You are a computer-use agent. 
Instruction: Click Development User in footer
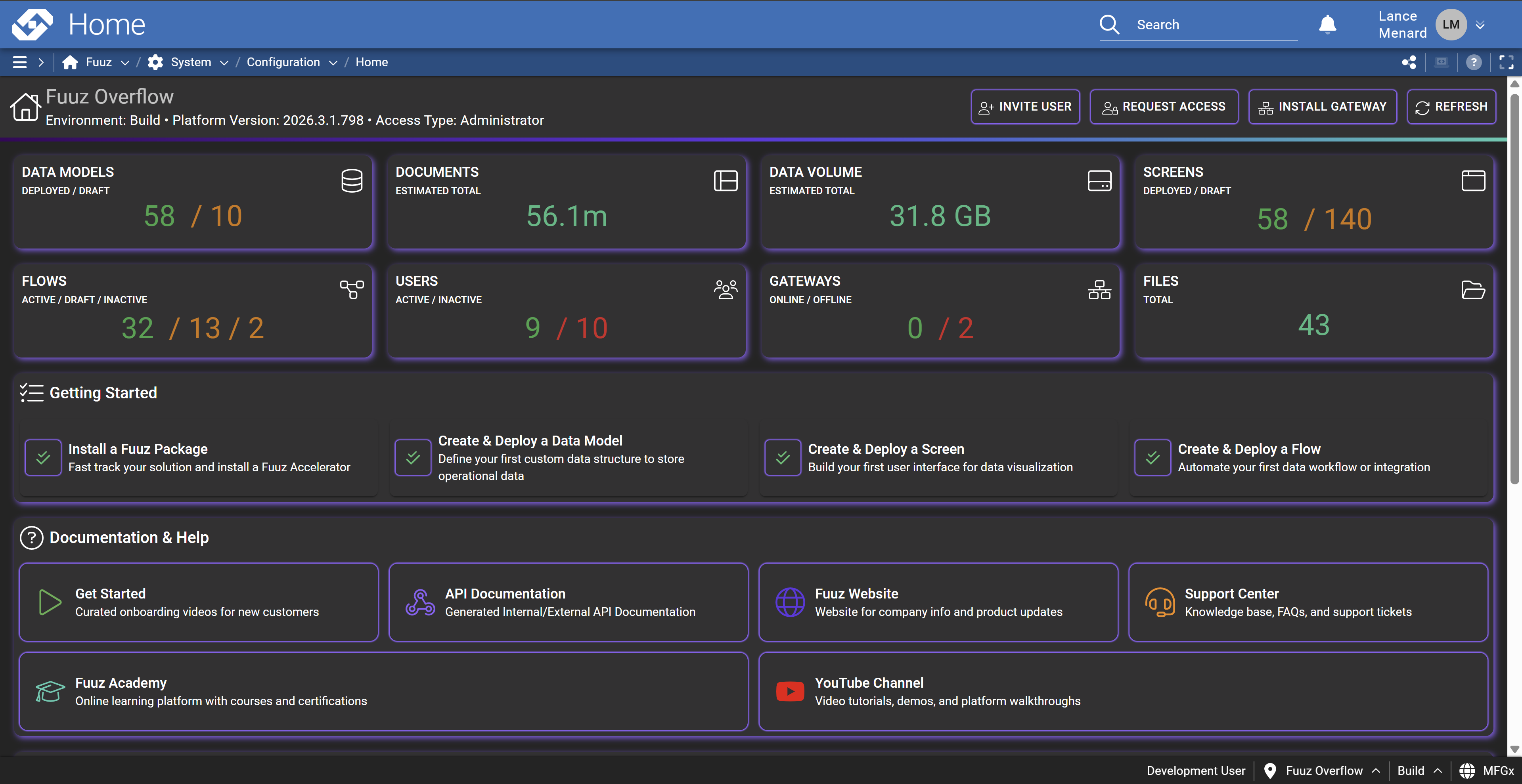point(1195,771)
